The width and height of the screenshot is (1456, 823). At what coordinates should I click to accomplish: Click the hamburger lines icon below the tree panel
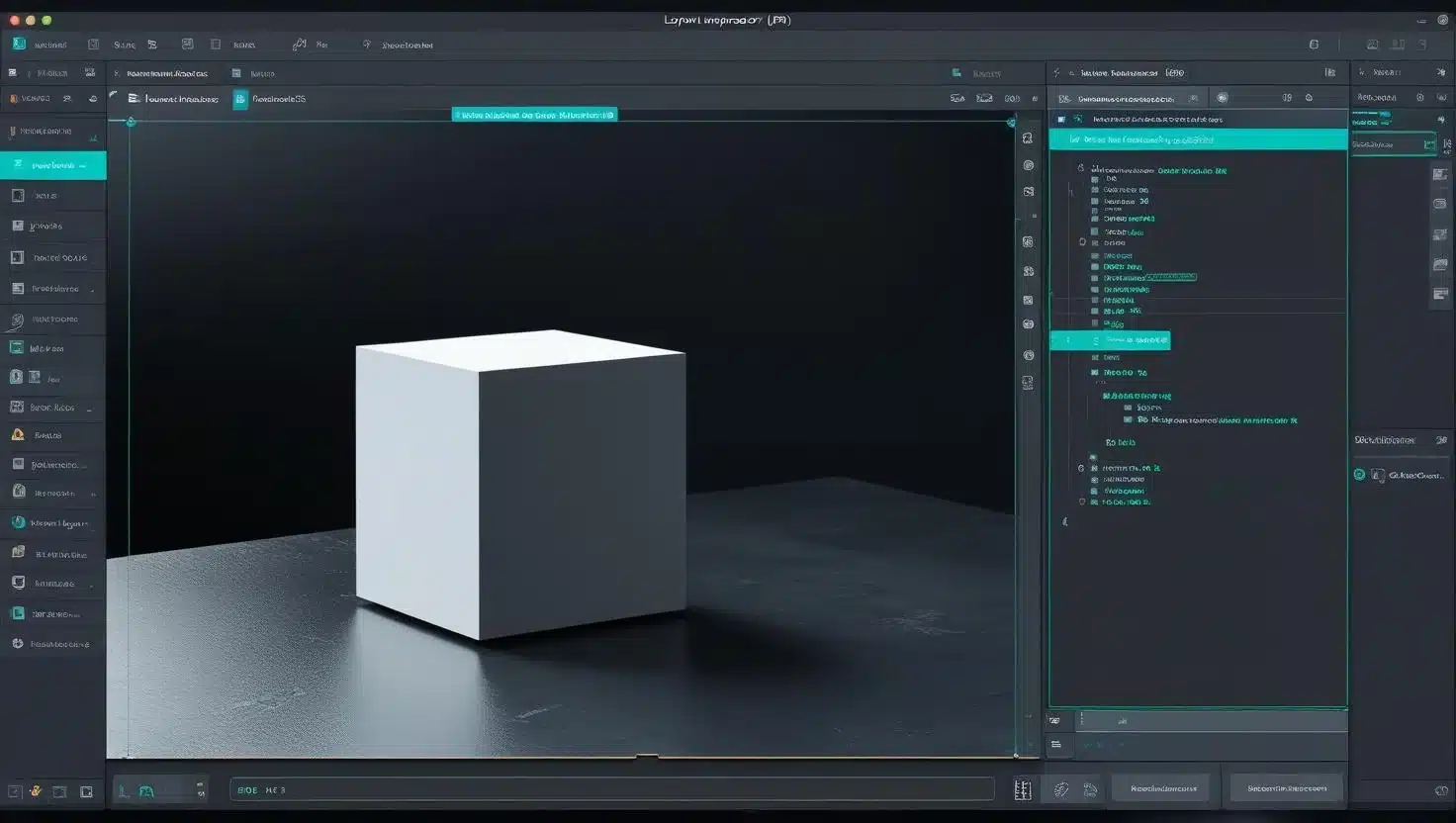(x=1055, y=745)
